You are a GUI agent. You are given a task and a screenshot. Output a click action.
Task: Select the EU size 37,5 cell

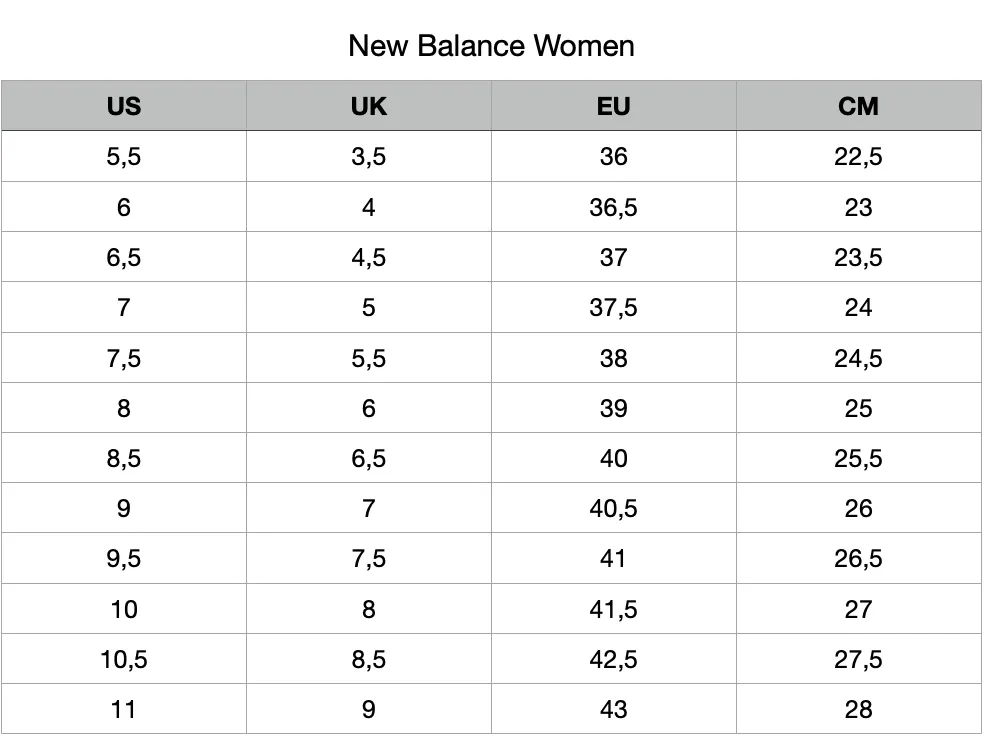(x=613, y=307)
